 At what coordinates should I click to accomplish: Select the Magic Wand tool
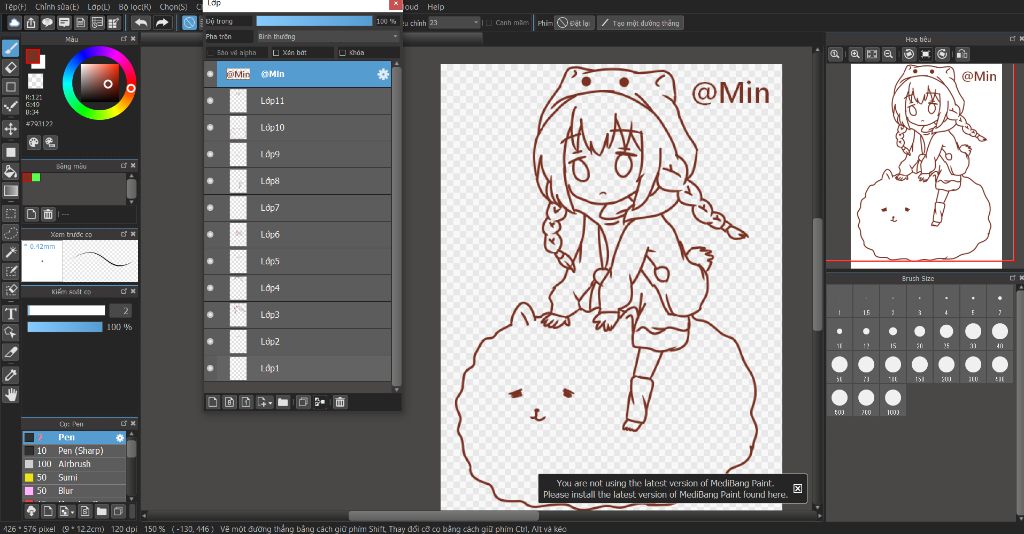point(10,252)
